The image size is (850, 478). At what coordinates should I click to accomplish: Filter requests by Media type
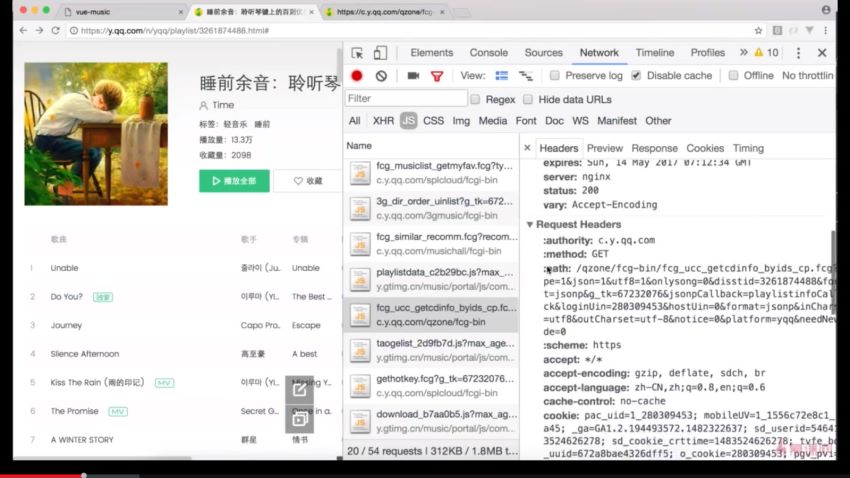click(493, 121)
